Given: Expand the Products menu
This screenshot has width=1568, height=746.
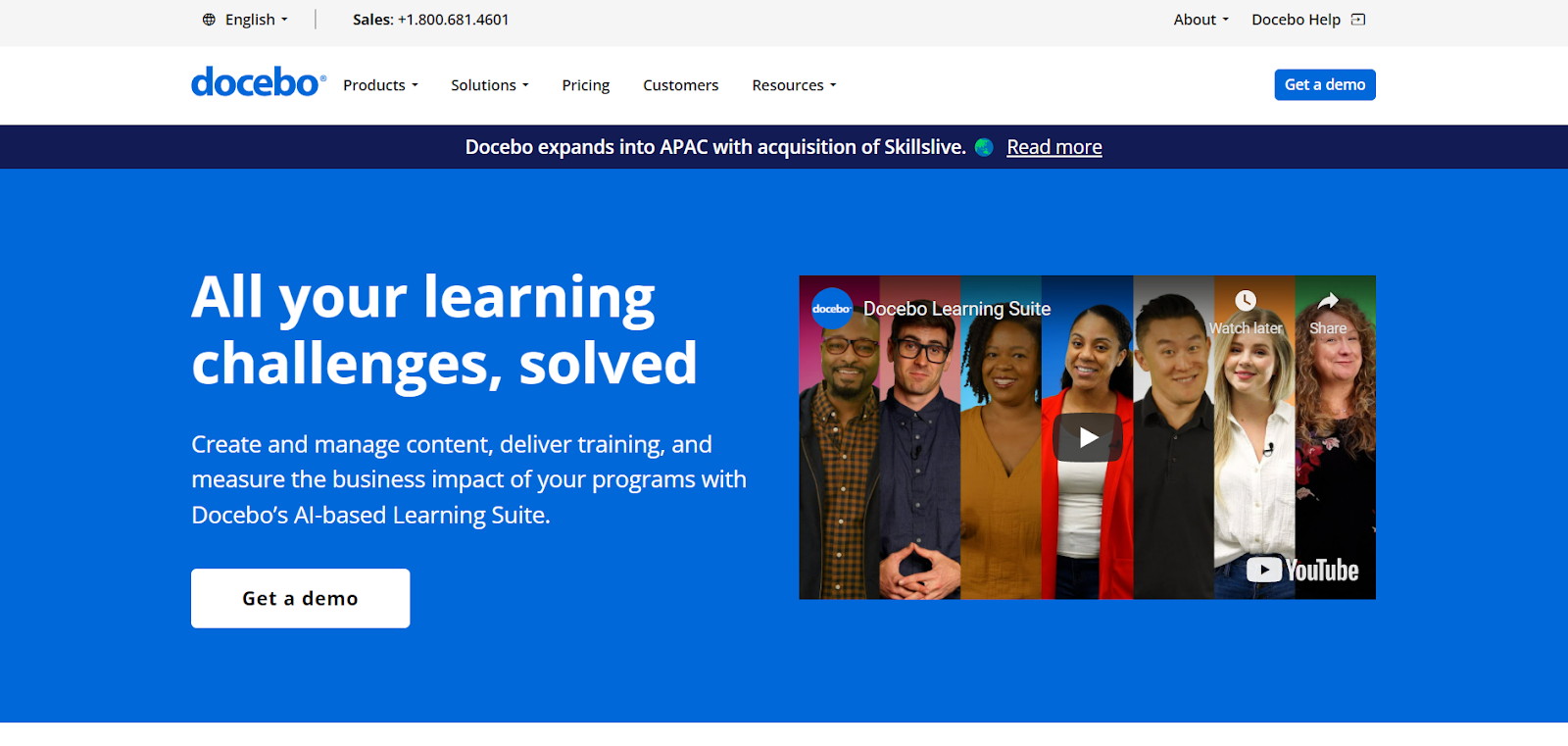Looking at the screenshot, I should pyautogui.click(x=380, y=85).
